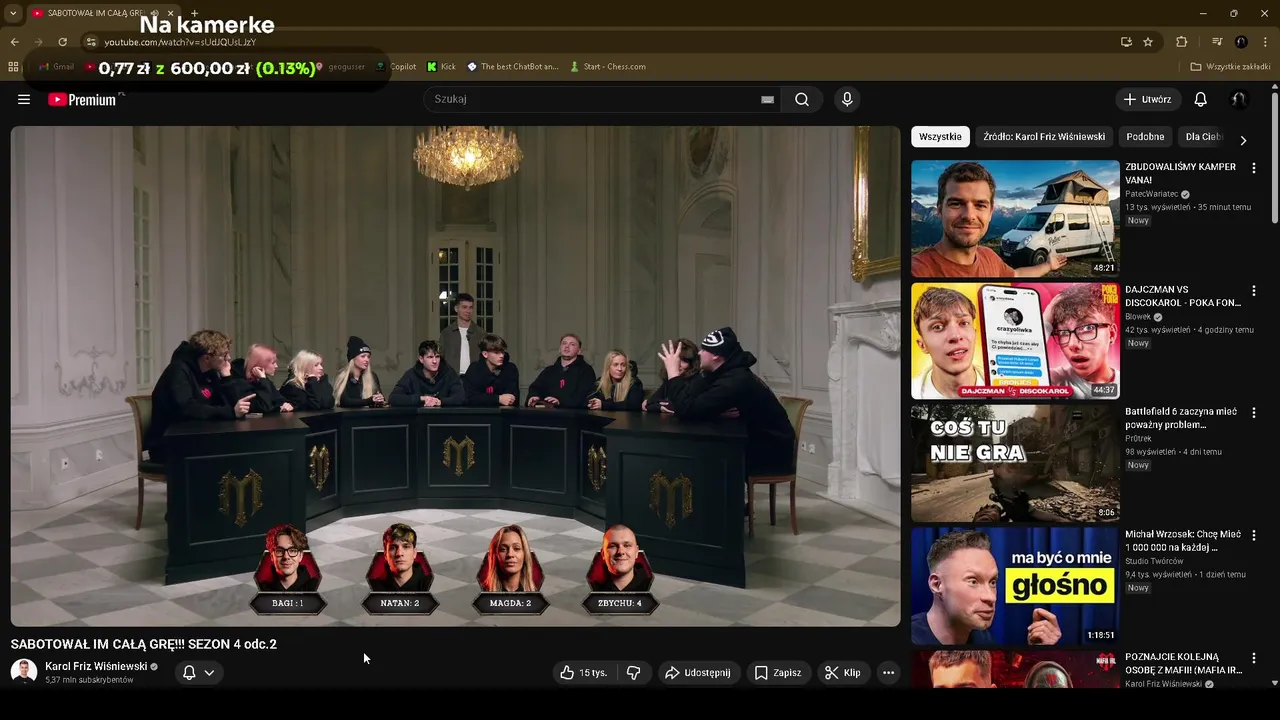Viewport: 1280px width, 720px height.
Task: Open the ma być o mnie głośno thumbnail
Action: pos(1015,587)
